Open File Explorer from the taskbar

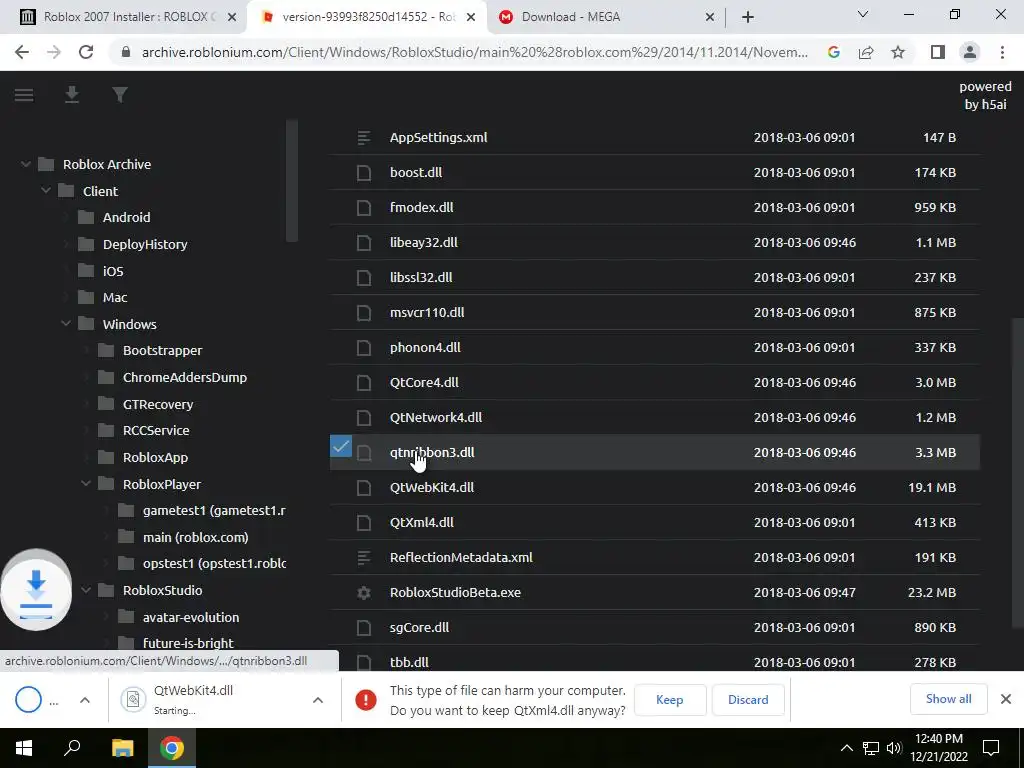(122, 748)
